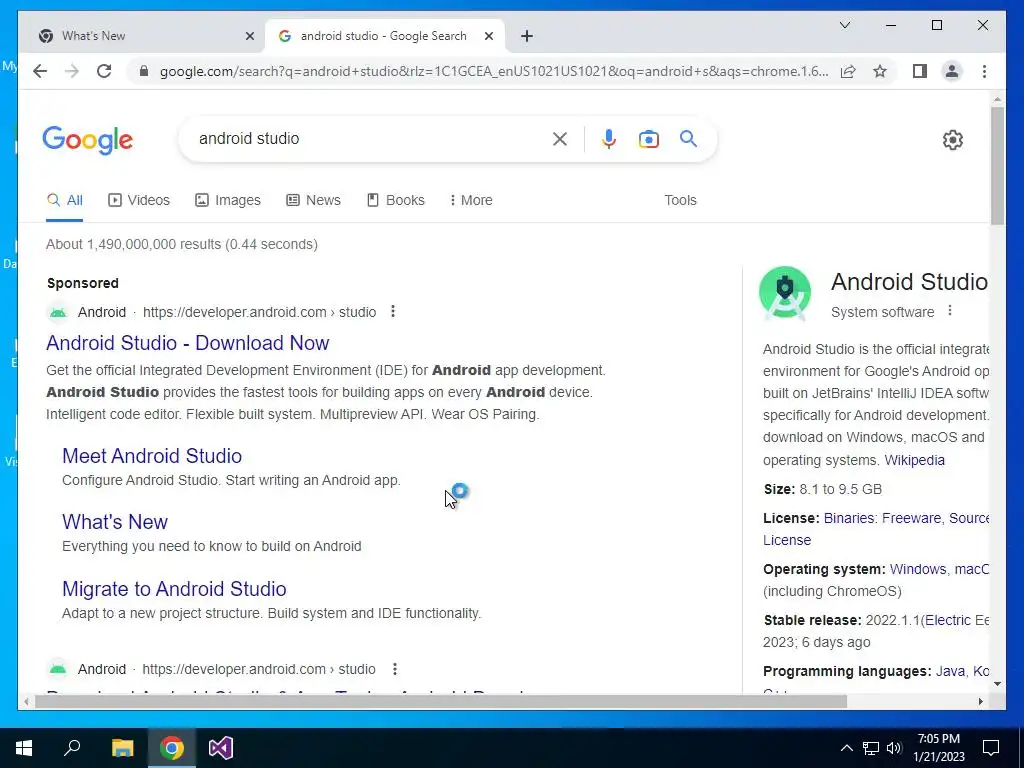Open network status in system tray
Viewport: 1024px width, 768px height.
tap(871, 748)
